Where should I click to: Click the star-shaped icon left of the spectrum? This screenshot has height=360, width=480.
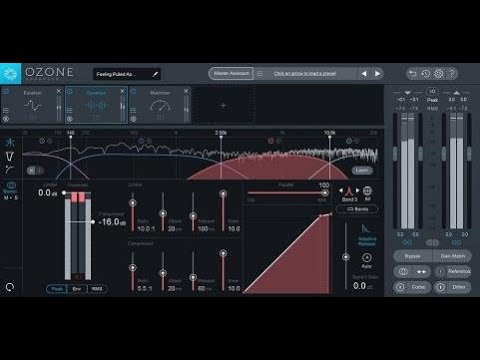point(10,143)
